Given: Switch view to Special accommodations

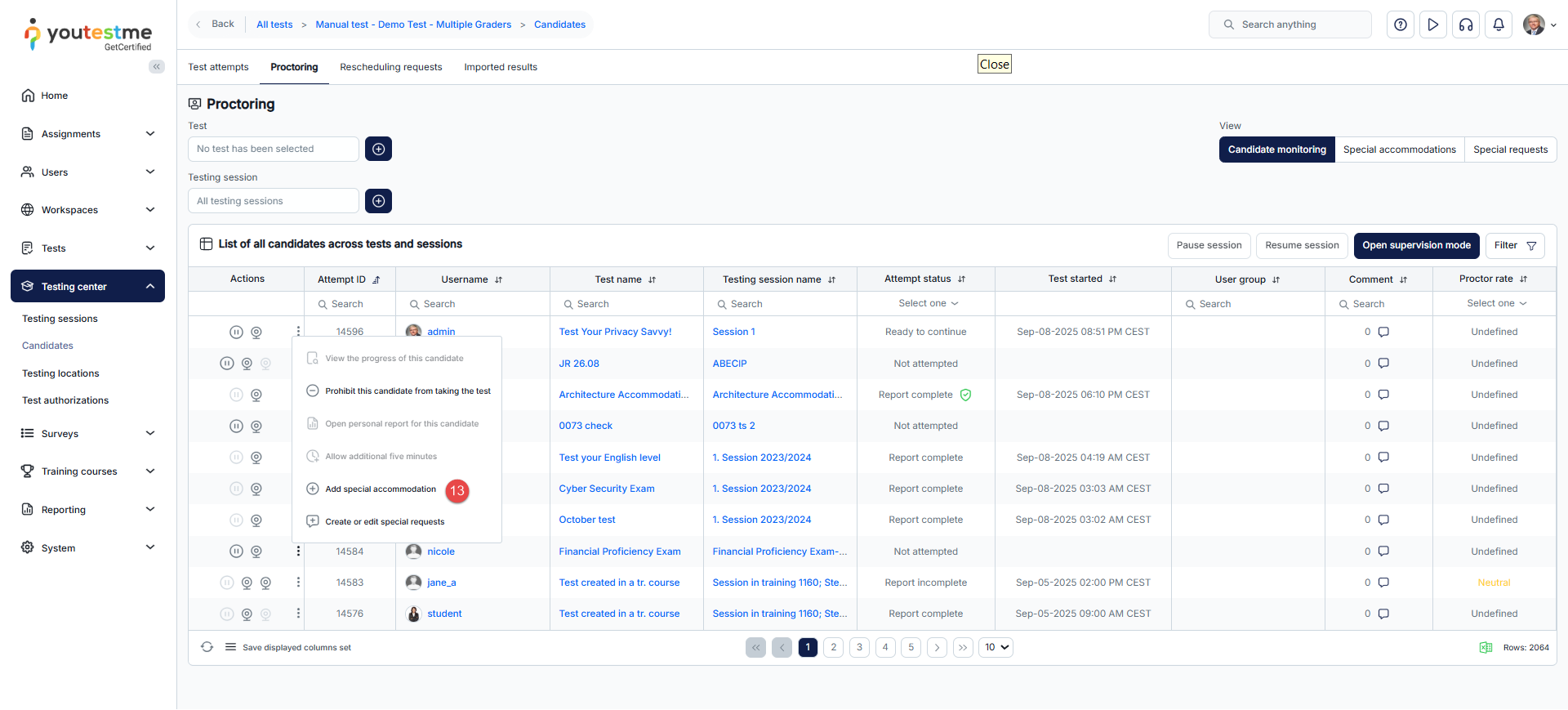Looking at the screenshot, I should (1399, 150).
